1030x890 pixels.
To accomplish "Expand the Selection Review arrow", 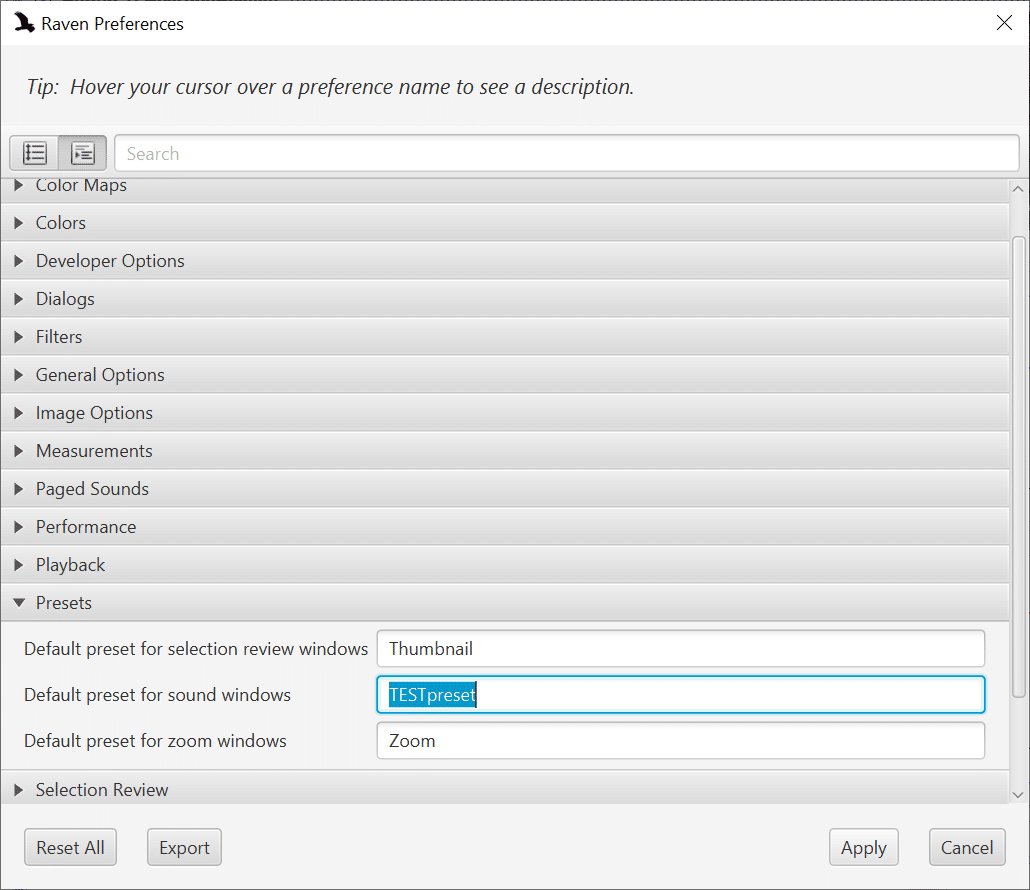I will pos(18,790).
